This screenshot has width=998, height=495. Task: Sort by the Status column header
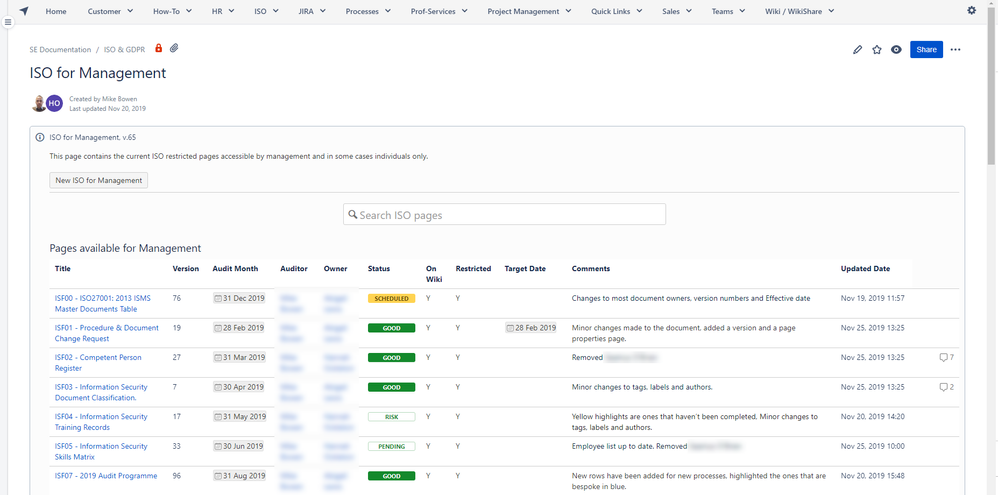(379, 268)
